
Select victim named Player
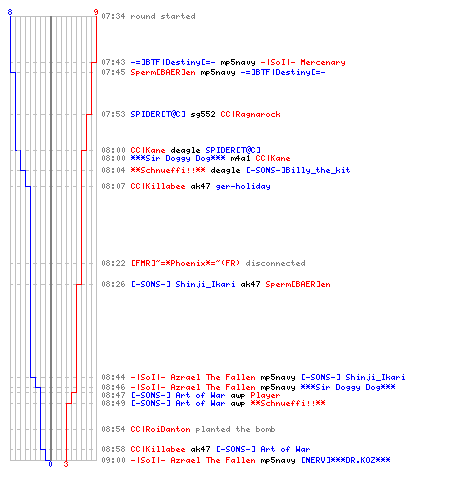265,395
